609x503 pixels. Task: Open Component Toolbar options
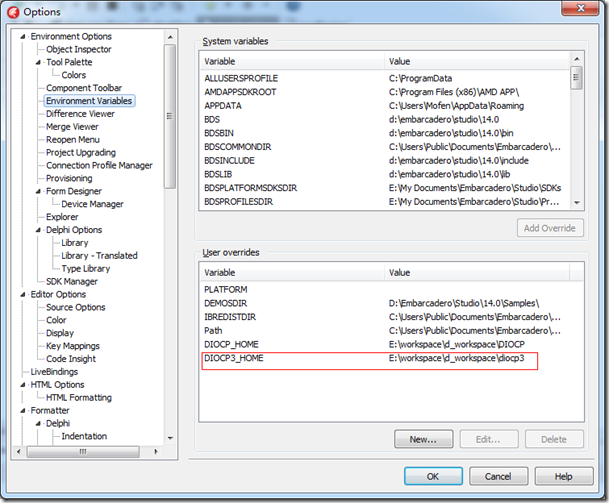click(84, 88)
